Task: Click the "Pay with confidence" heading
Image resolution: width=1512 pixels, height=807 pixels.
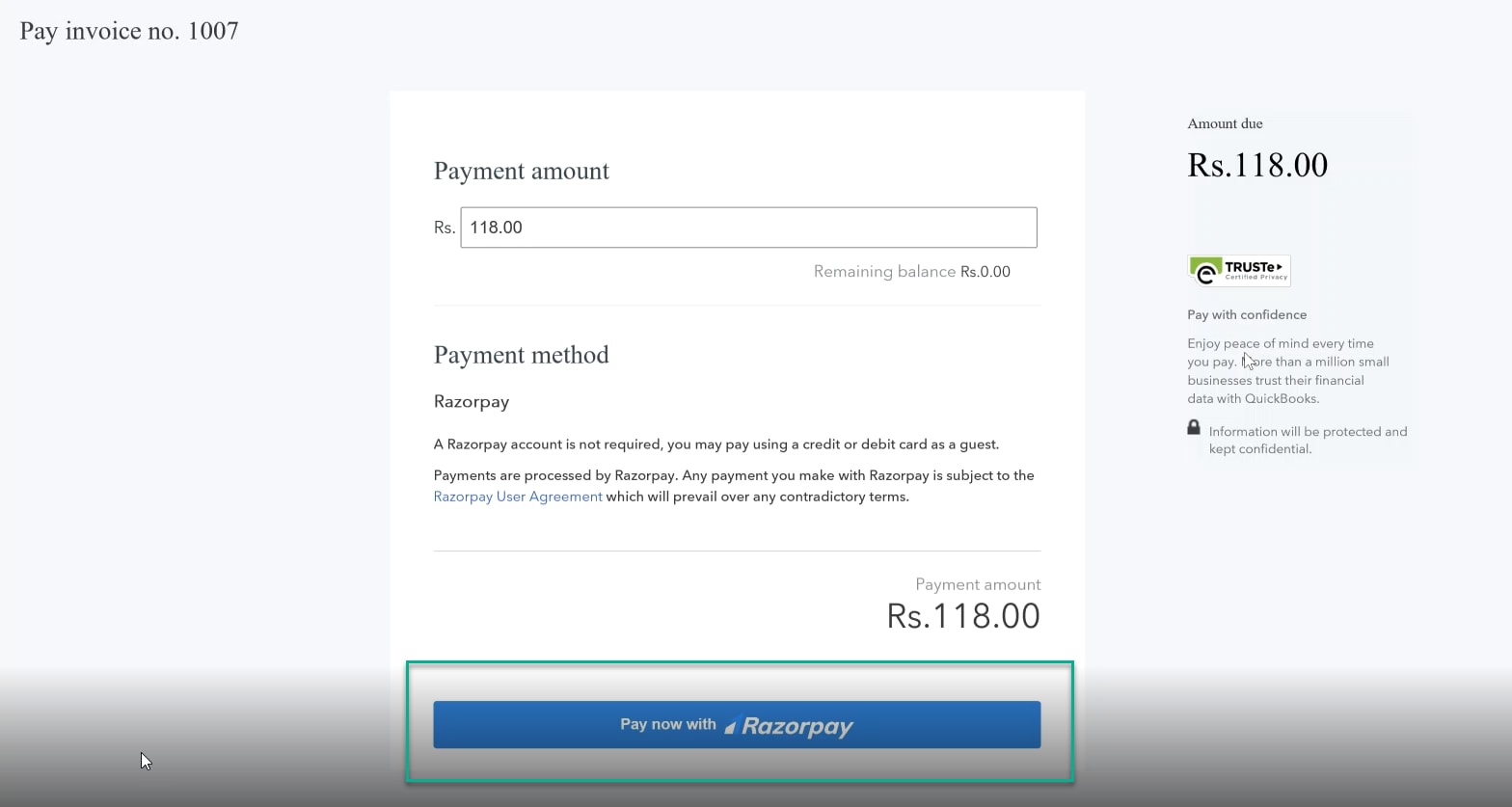Action: point(1247,315)
